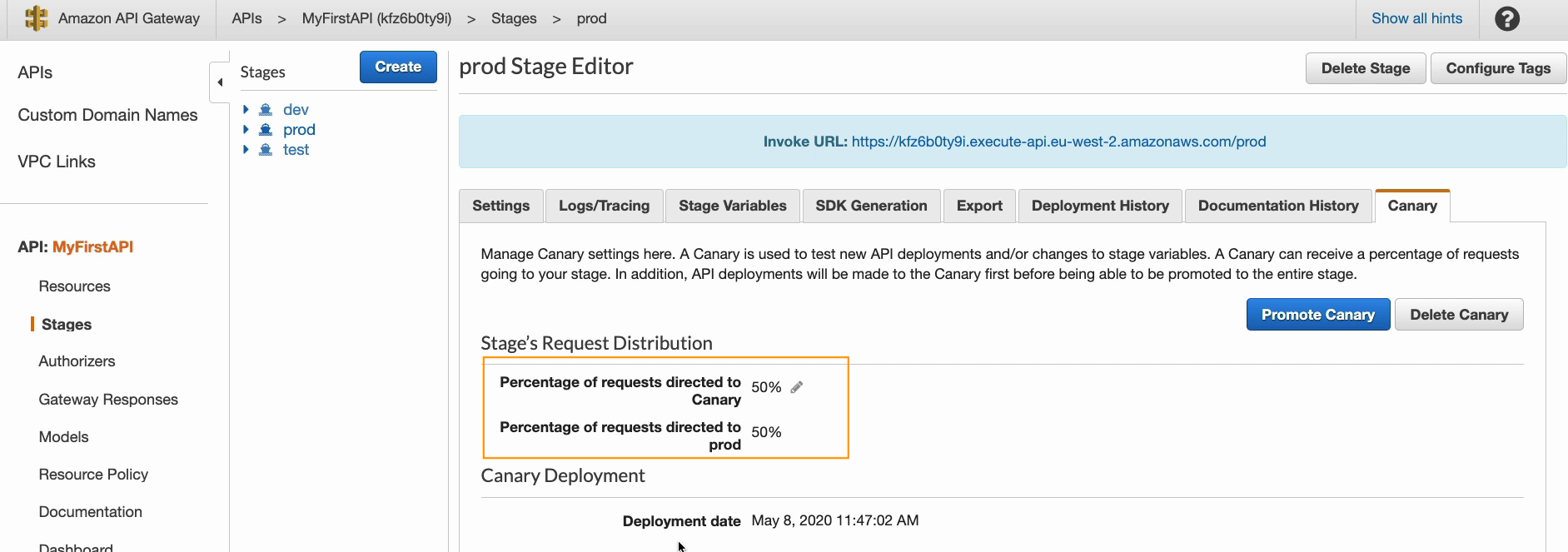Expand the test stage tree node
This screenshot has height=552, width=1568.
(246, 149)
